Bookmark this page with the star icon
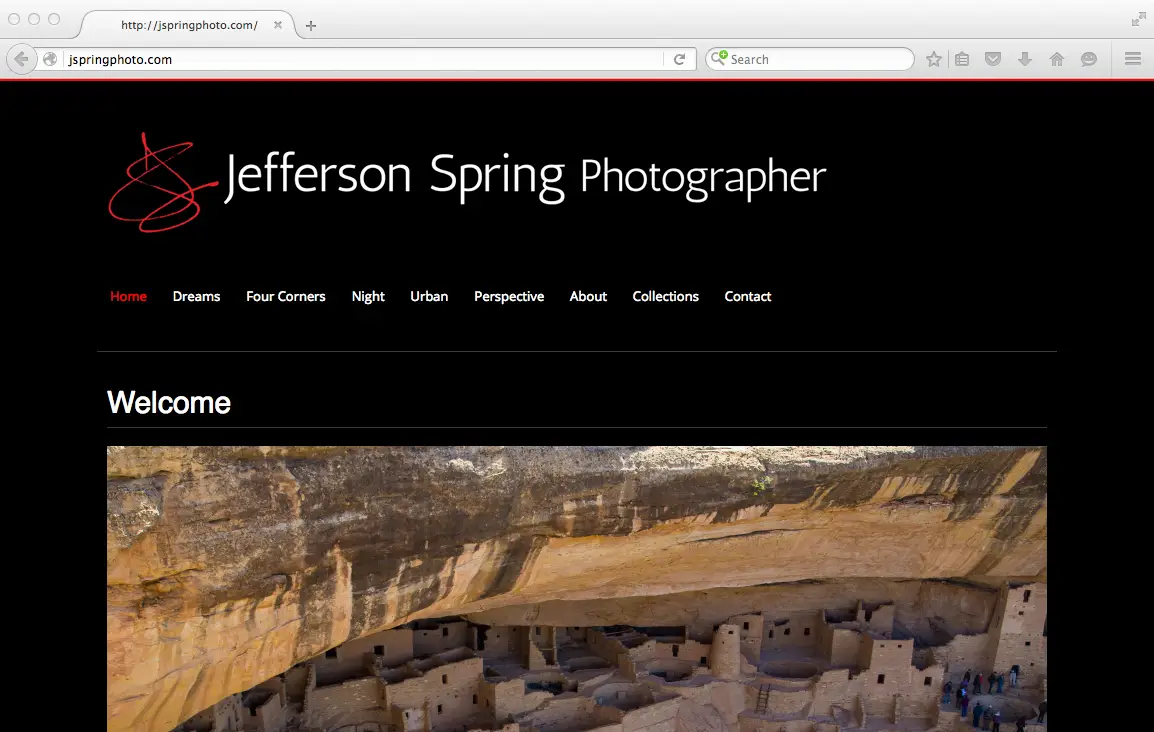The height and width of the screenshot is (732, 1154). (934, 60)
